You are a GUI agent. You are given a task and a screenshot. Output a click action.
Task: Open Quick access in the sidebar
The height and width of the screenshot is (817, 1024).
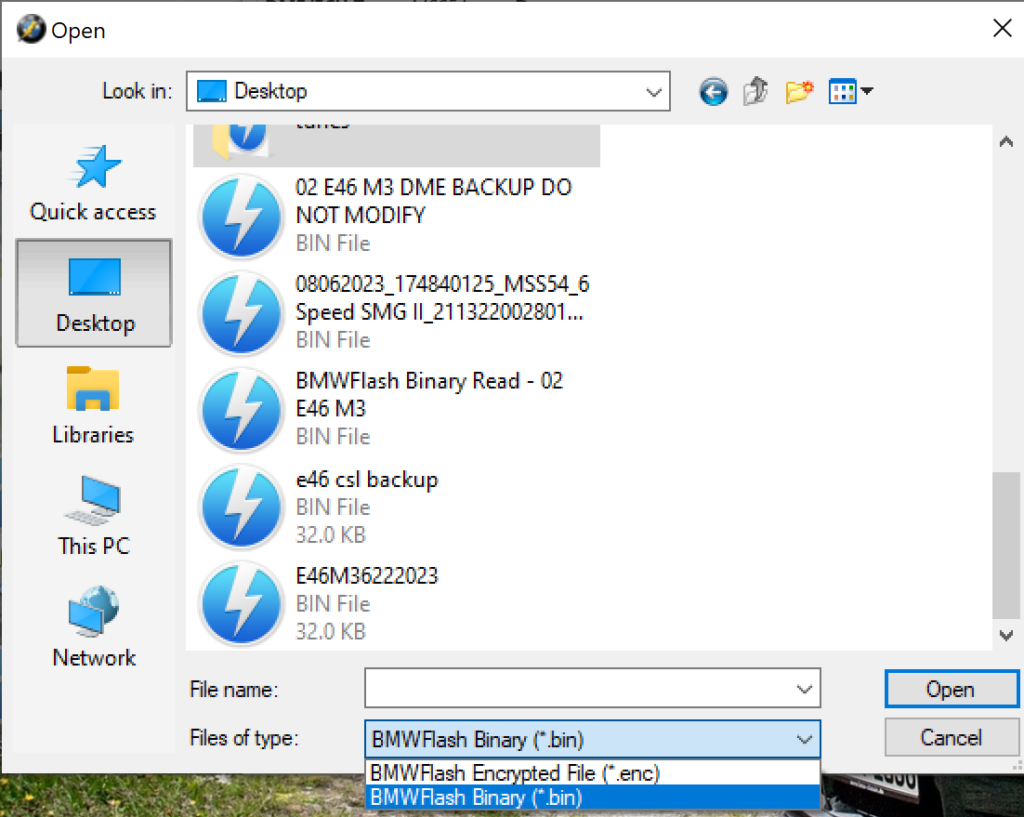coord(93,184)
